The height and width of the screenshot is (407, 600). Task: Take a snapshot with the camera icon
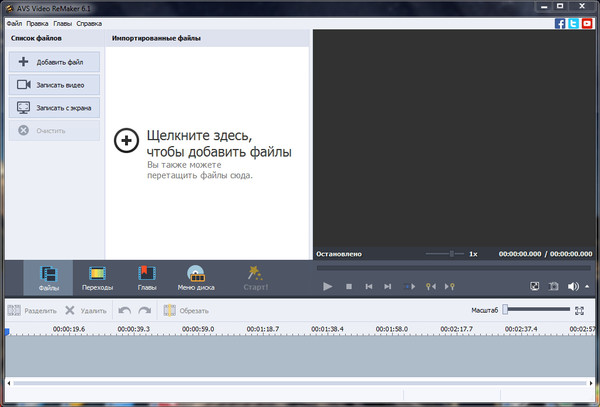pyautogui.click(x=554, y=287)
